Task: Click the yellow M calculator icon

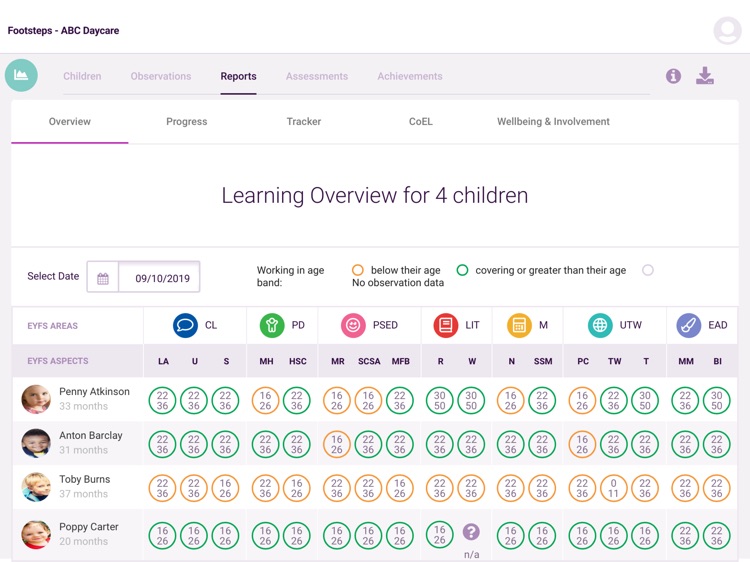Action: [519, 325]
